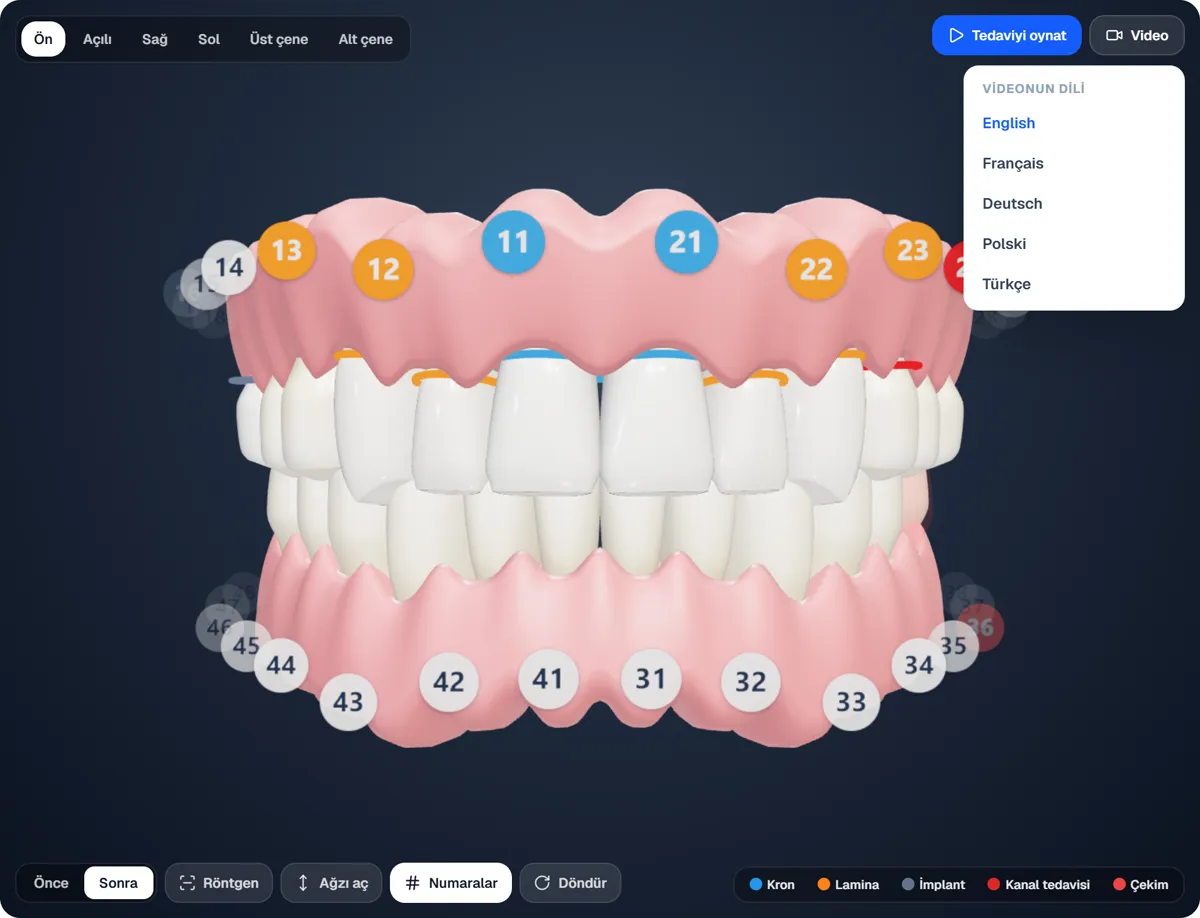
Task: Click the Çekim legend entry
Action: point(1139,885)
